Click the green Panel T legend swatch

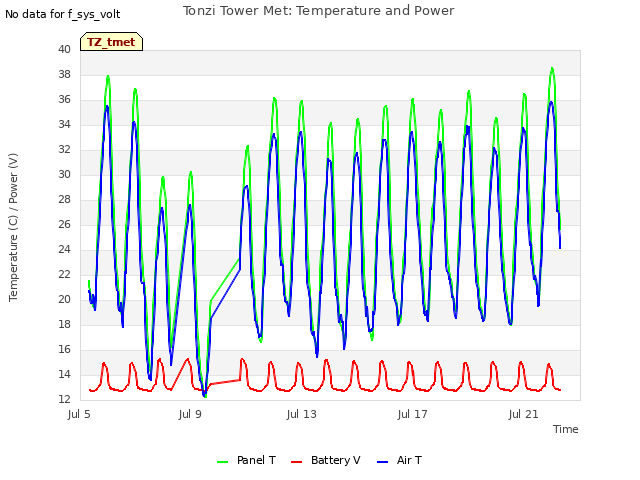(x=222, y=462)
